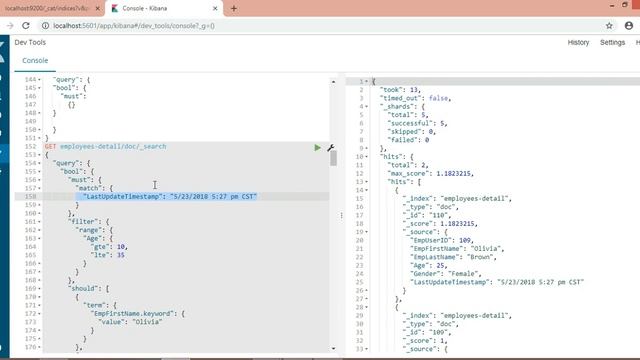Click "_id": "109" in response

click(x=427, y=332)
